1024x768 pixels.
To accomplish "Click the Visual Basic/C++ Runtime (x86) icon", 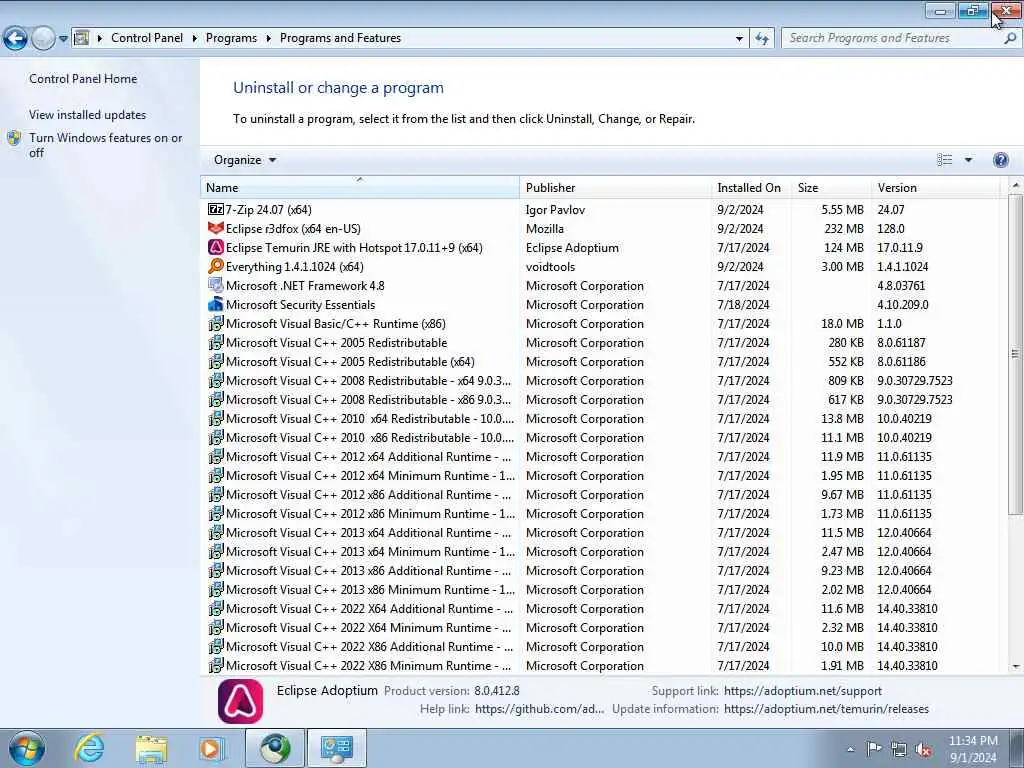I will point(216,323).
